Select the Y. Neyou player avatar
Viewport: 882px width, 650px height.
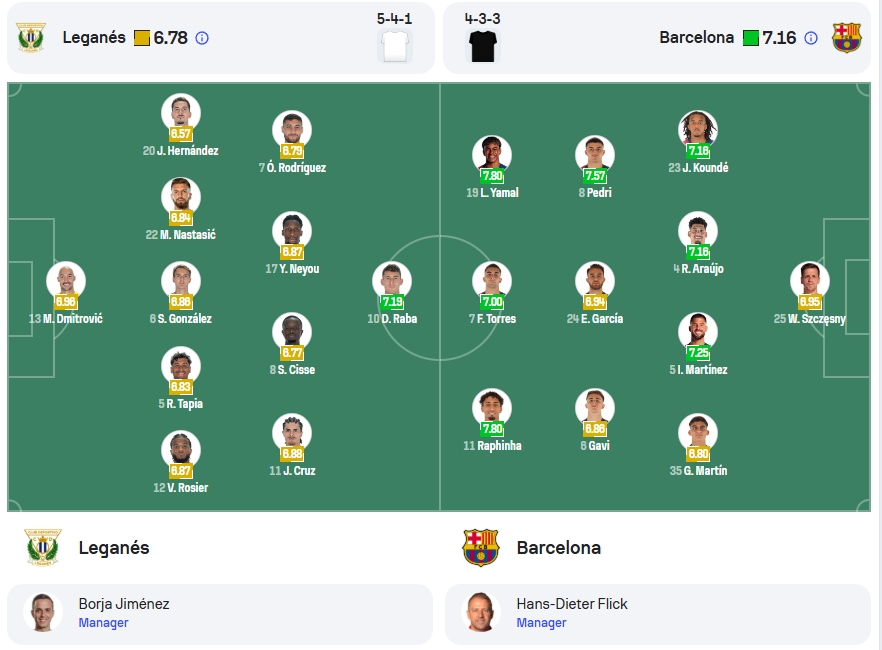pyautogui.click(x=292, y=231)
